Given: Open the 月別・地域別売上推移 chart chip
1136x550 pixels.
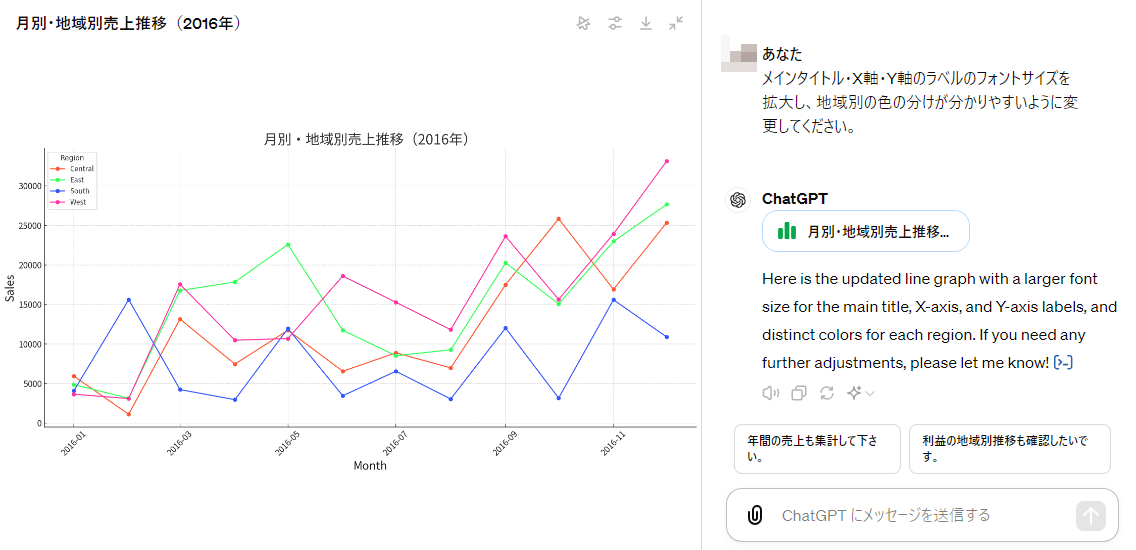Looking at the screenshot, I should (x=866, y=231).
